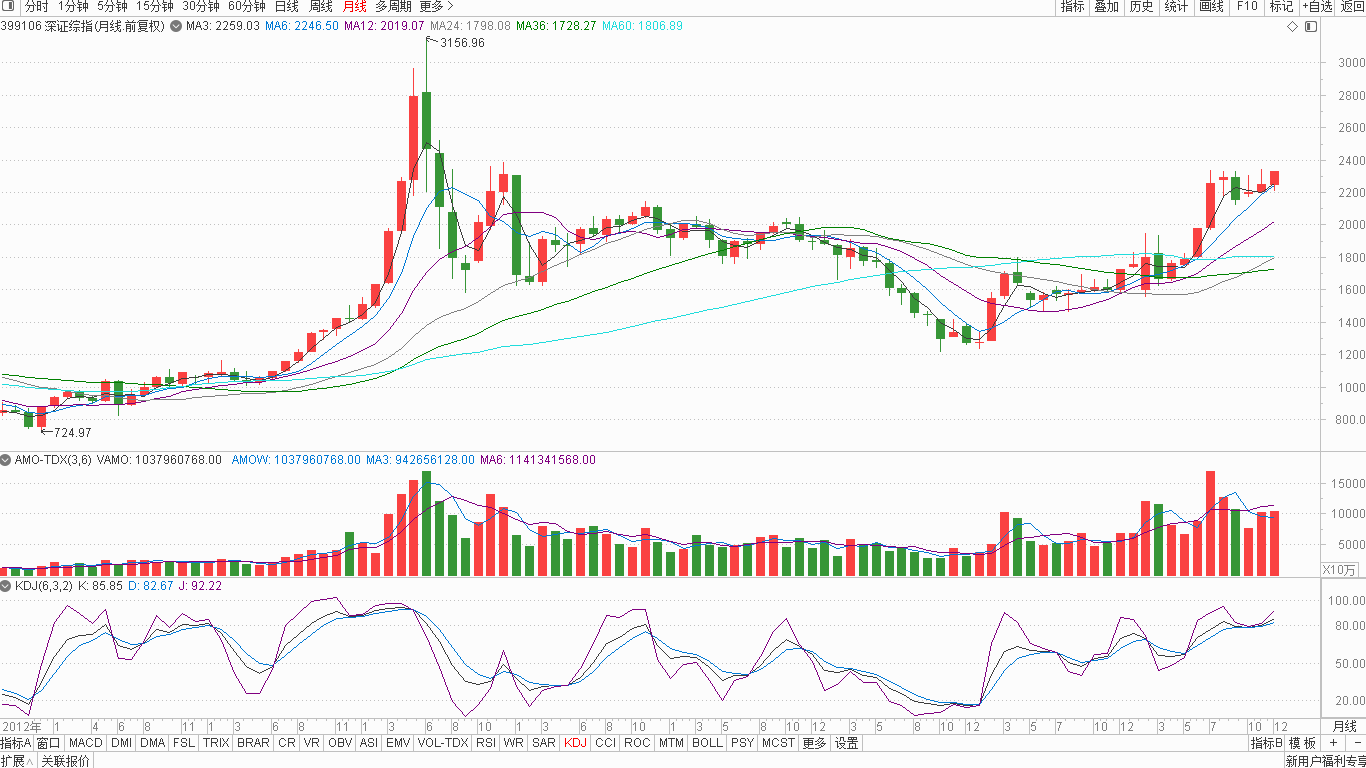The height and width of the screenshot is (768, 1366).
Task: Toggle the right-side panel layout icon
Action: [1310, 26]
